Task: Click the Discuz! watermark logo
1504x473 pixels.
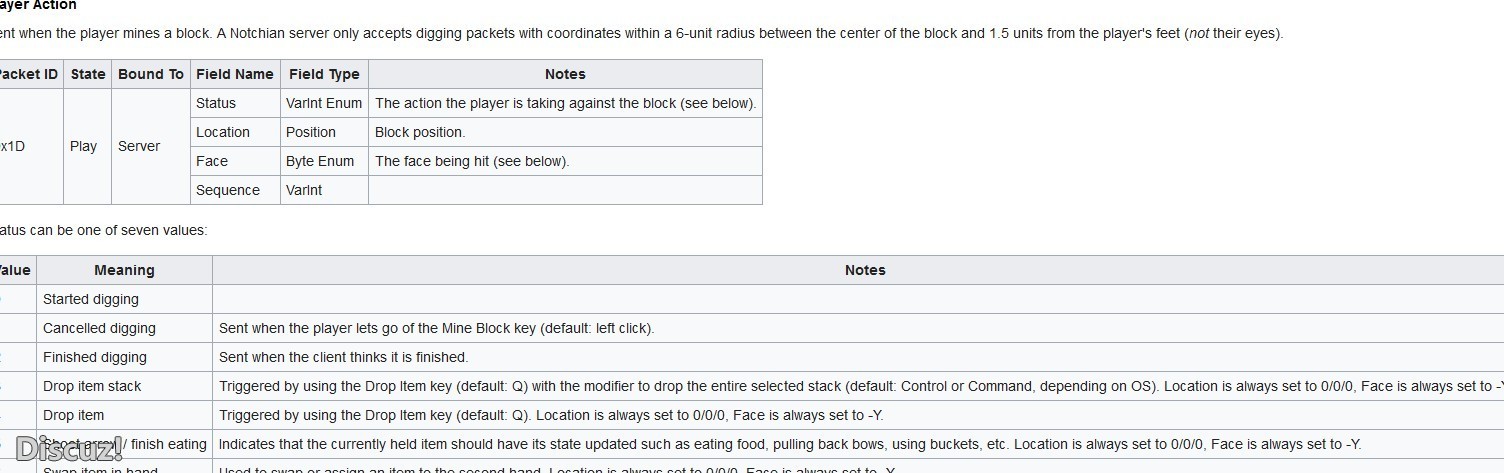Action: [69, 448]
